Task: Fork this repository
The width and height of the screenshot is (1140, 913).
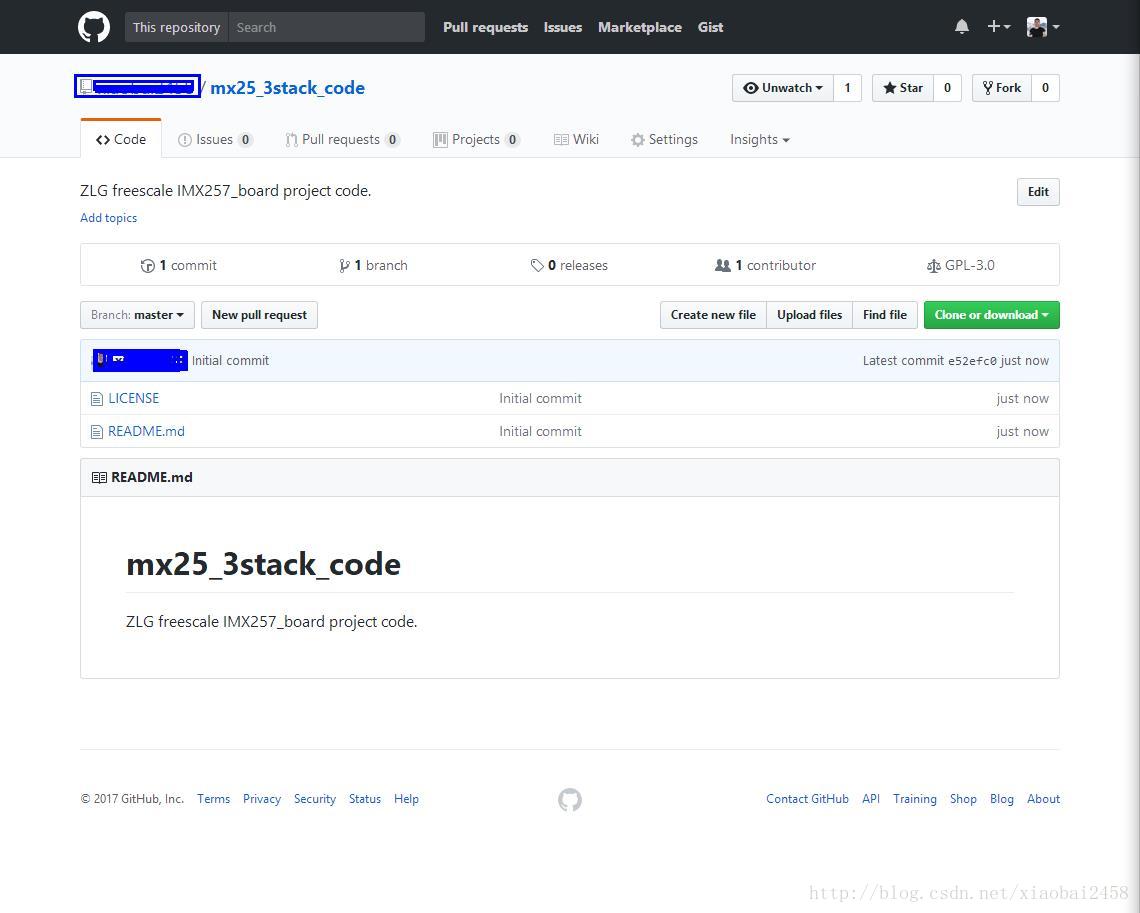Action: pyautogui.click(x=1002, y=88)
